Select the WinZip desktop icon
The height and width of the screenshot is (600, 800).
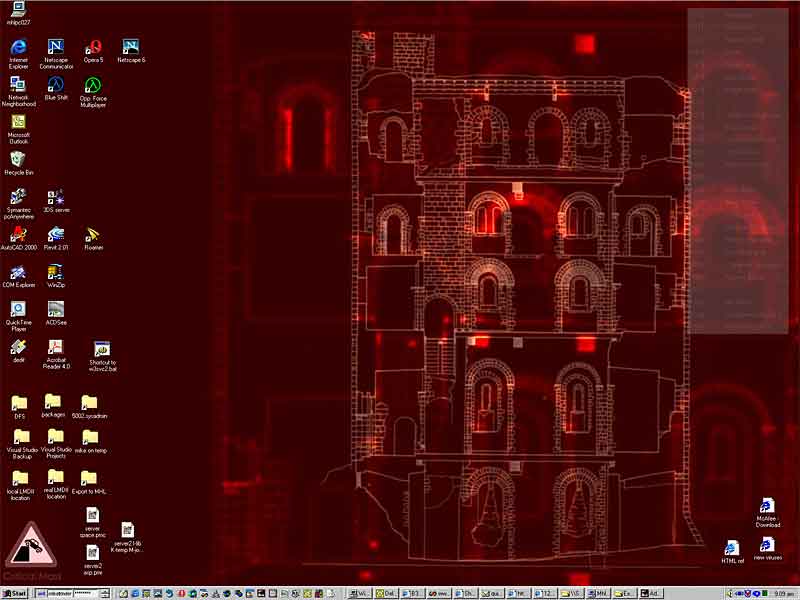click(56, 272)
